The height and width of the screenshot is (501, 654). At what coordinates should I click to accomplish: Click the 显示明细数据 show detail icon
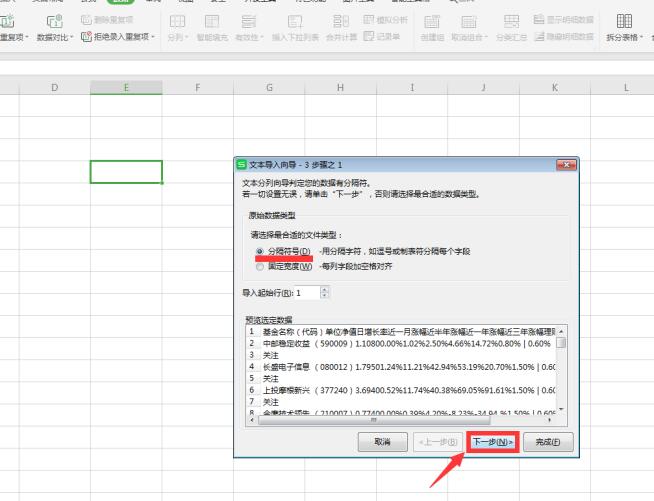point(539,19)
